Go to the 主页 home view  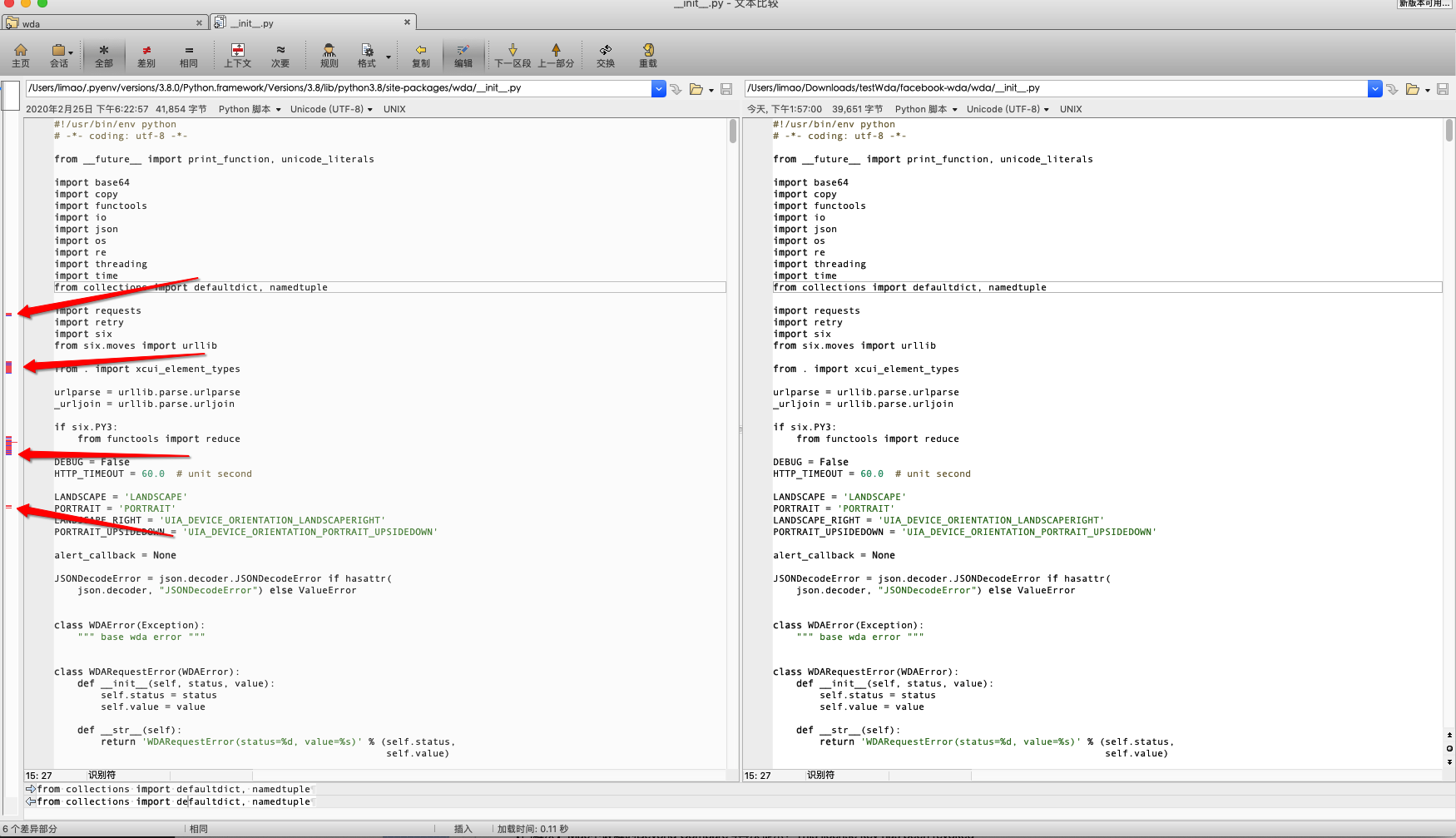coord(21,56)
